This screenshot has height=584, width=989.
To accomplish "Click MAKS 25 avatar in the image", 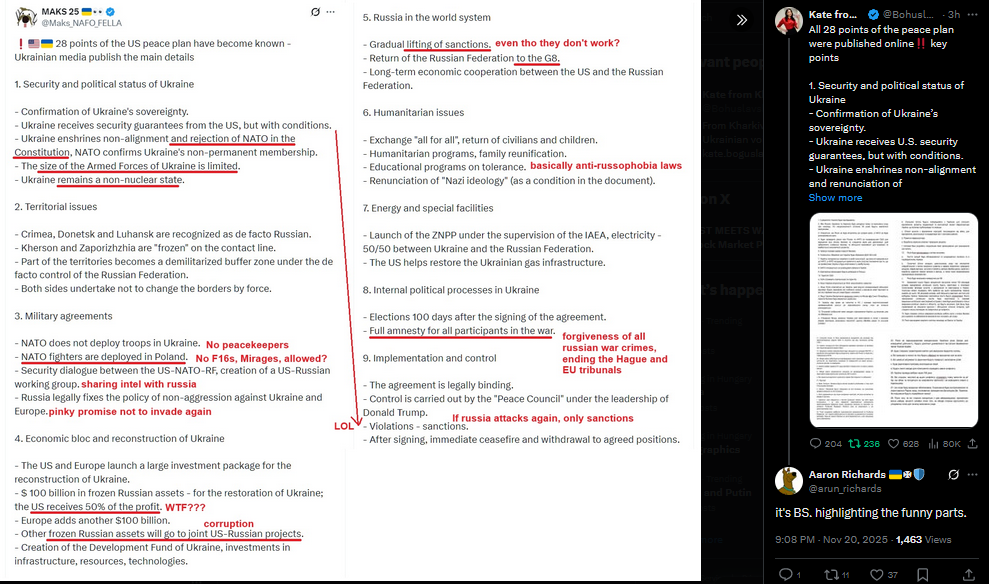I will coord(26,17).
